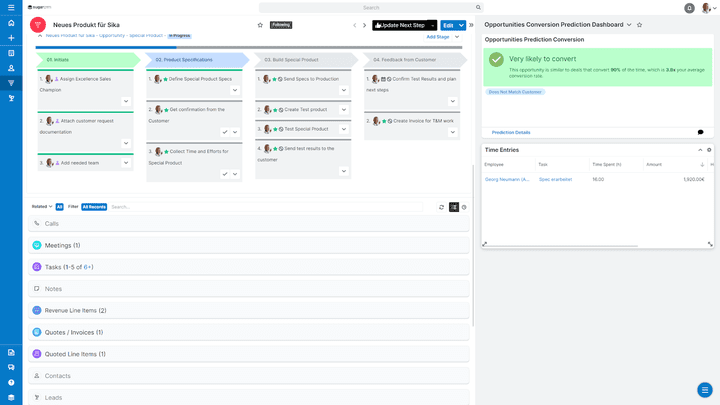Collapse the Time Entries panel
This screenshot has width=720, height=405.
click(700, 150)
